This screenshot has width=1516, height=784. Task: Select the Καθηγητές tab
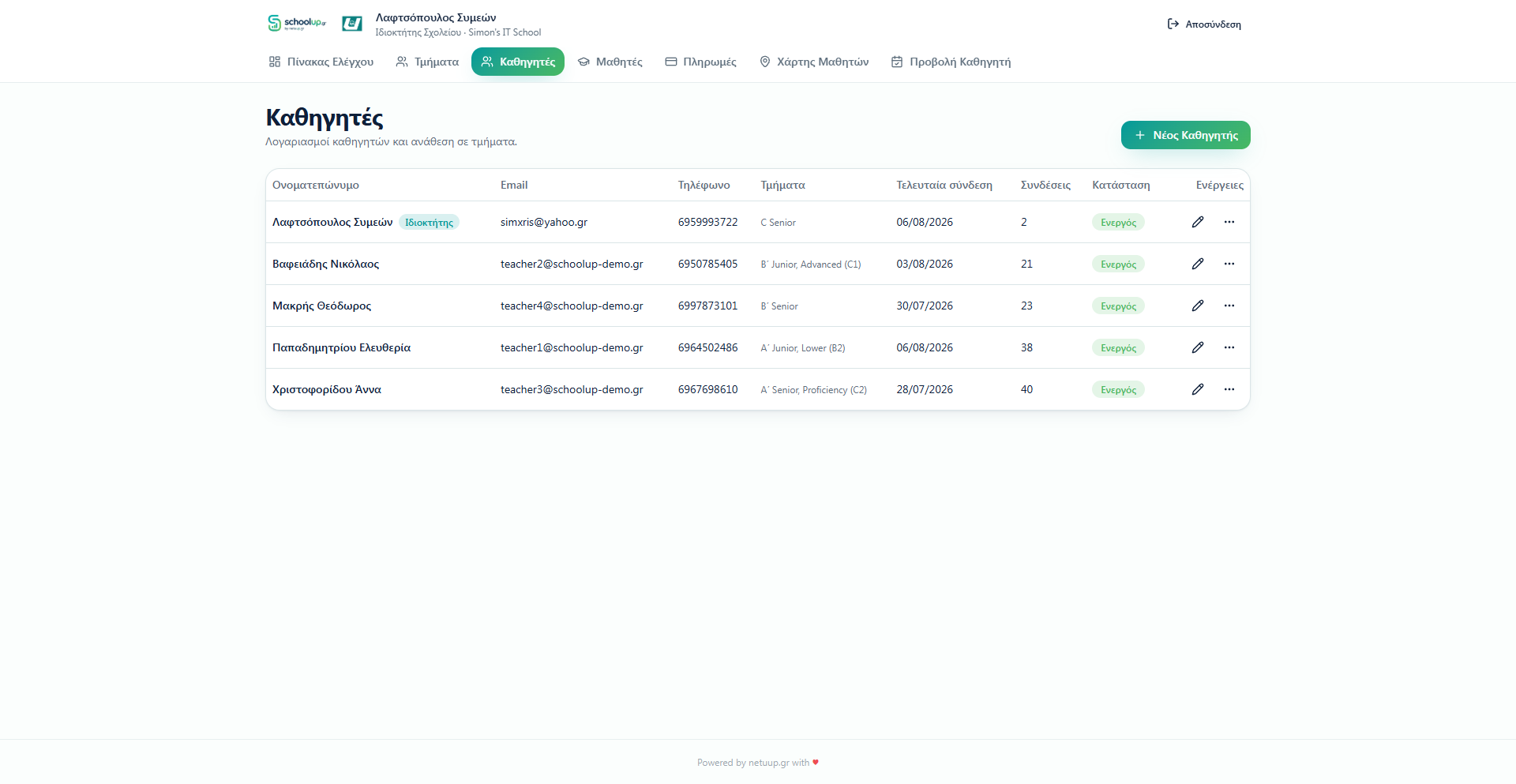click(518, 62)
